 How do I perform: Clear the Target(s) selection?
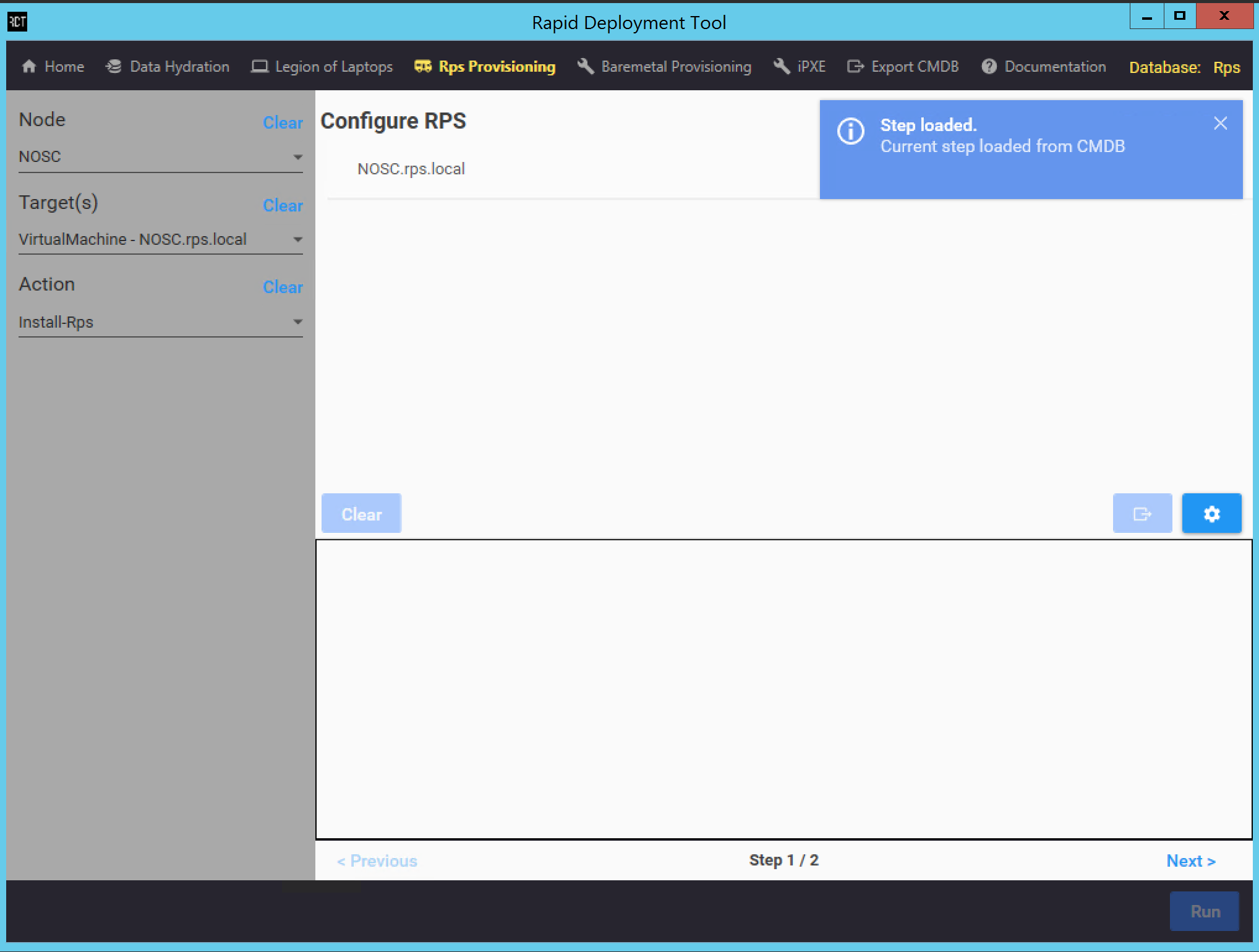point(283,205)
